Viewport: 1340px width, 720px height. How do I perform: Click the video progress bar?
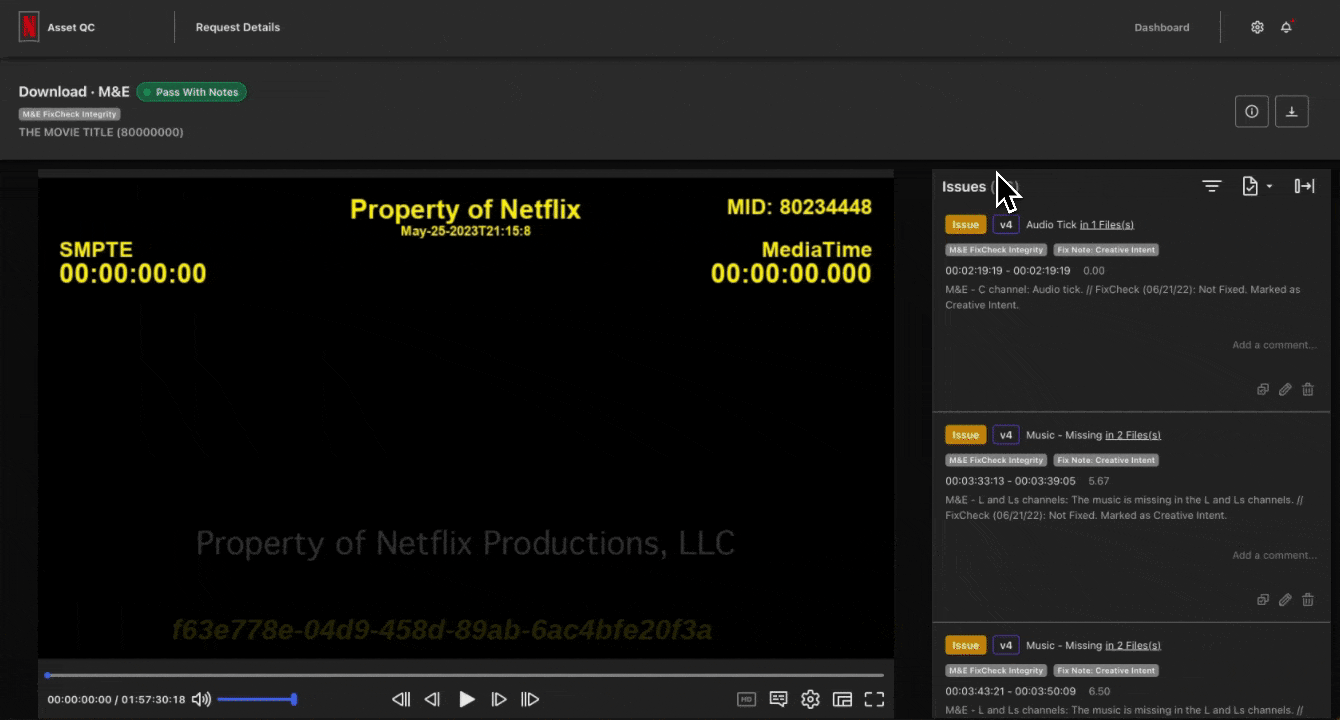(x=465, y=675)
